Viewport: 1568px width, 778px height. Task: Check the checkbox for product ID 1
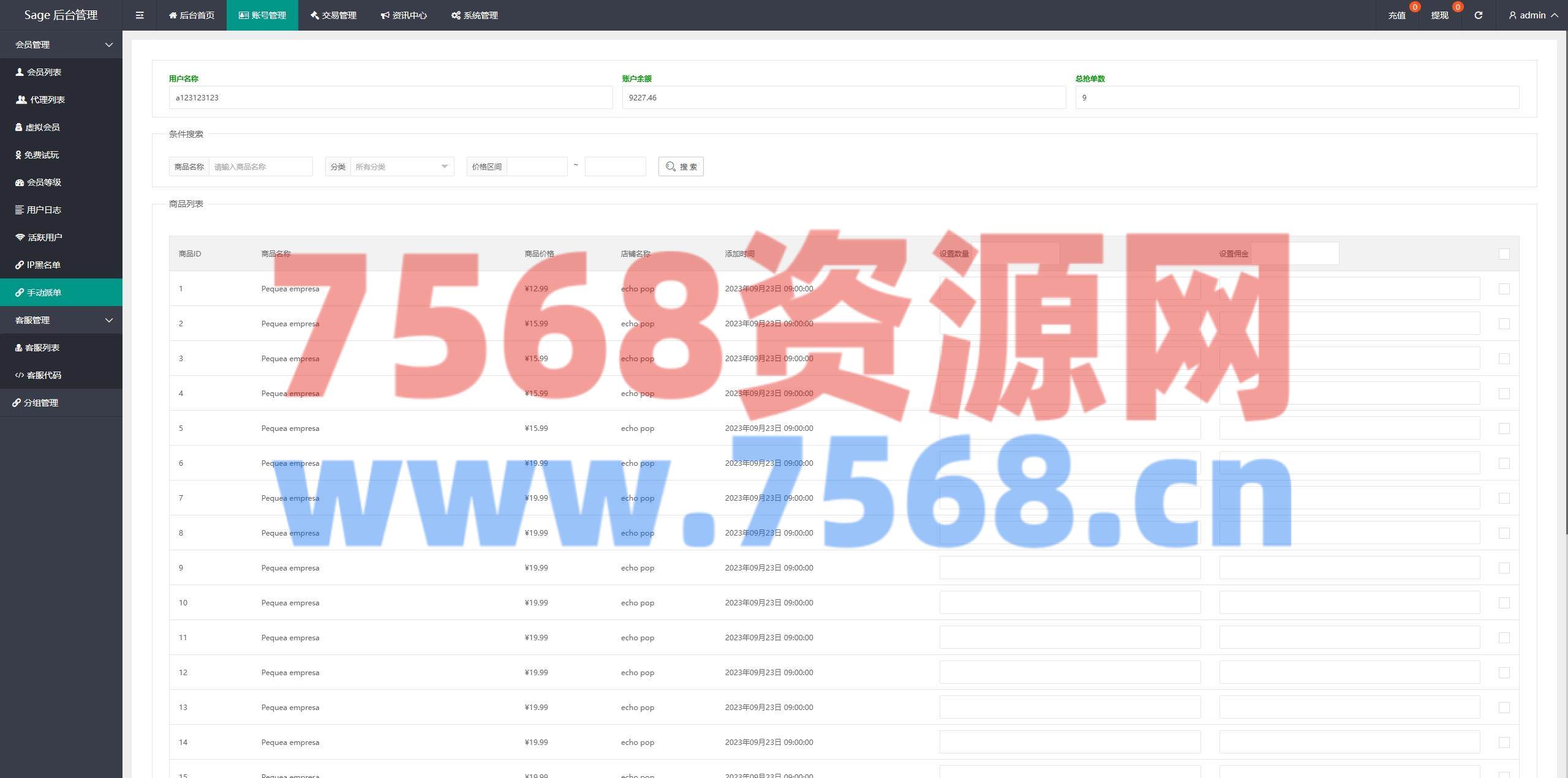pyautogui.click(x=1504, y=289)
